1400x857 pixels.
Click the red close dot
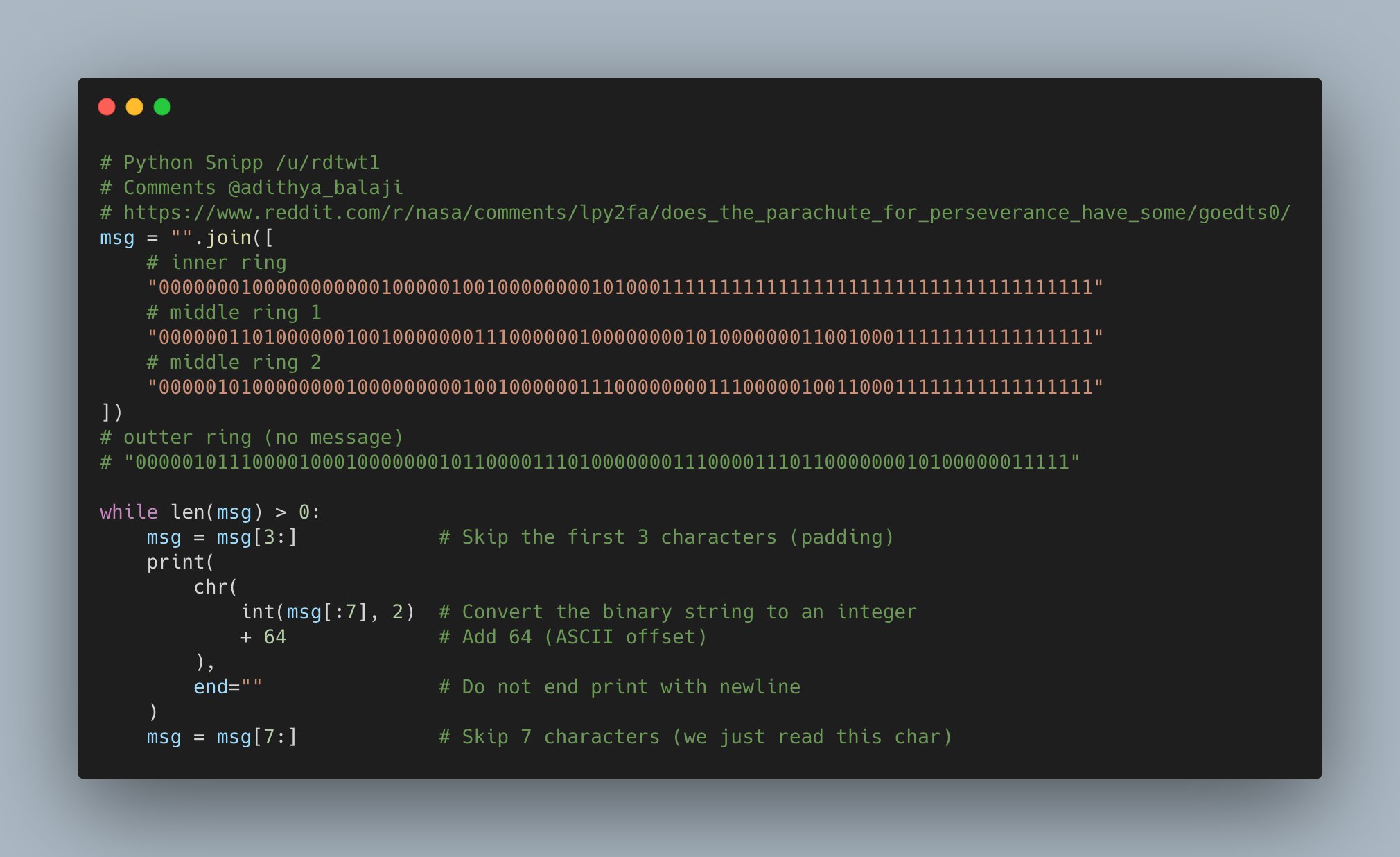click(107, 107)
